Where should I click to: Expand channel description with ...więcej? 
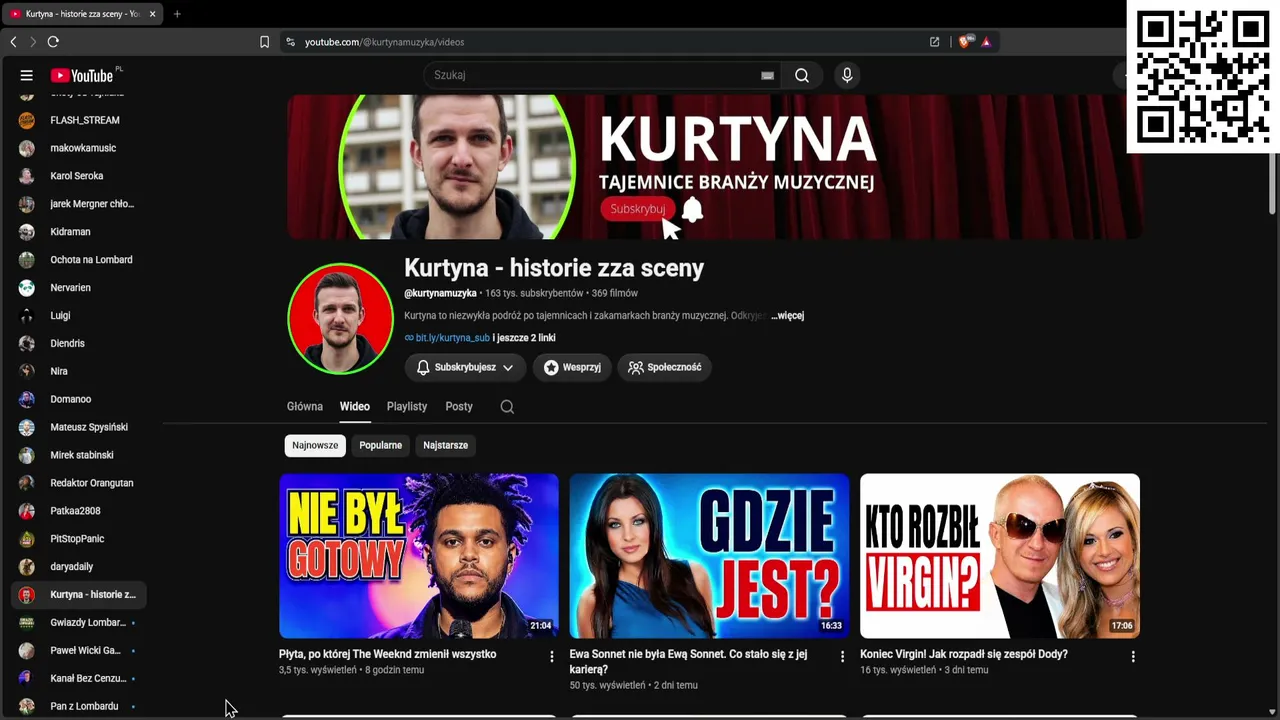point(788,316)
